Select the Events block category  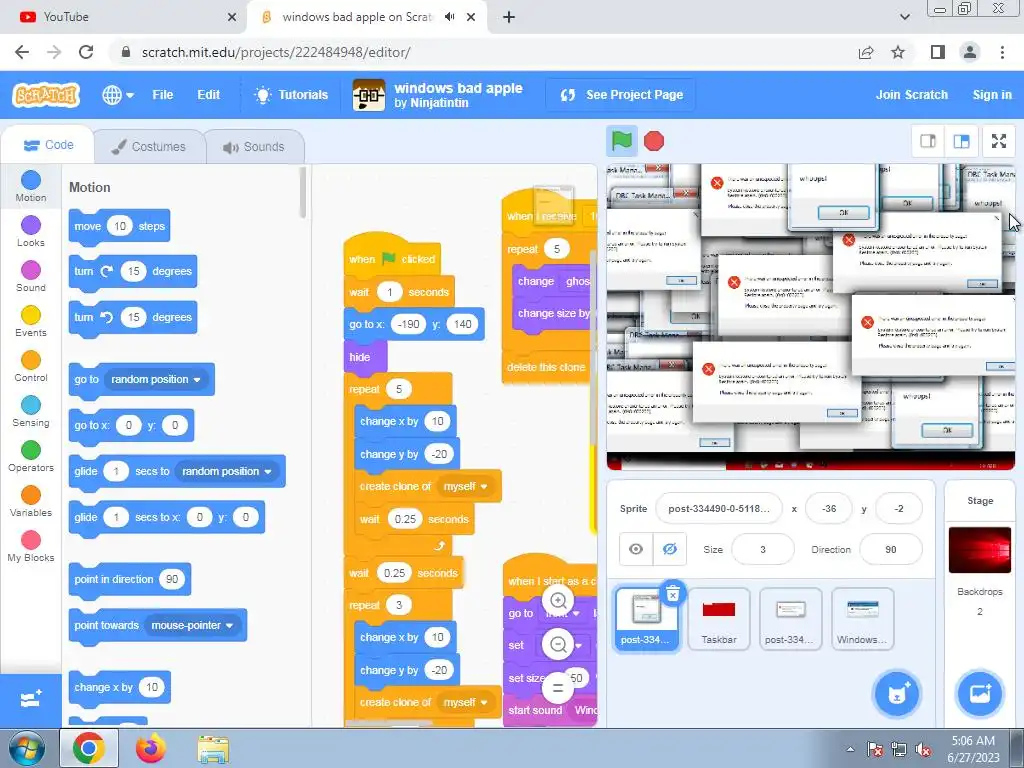(31, 322)
